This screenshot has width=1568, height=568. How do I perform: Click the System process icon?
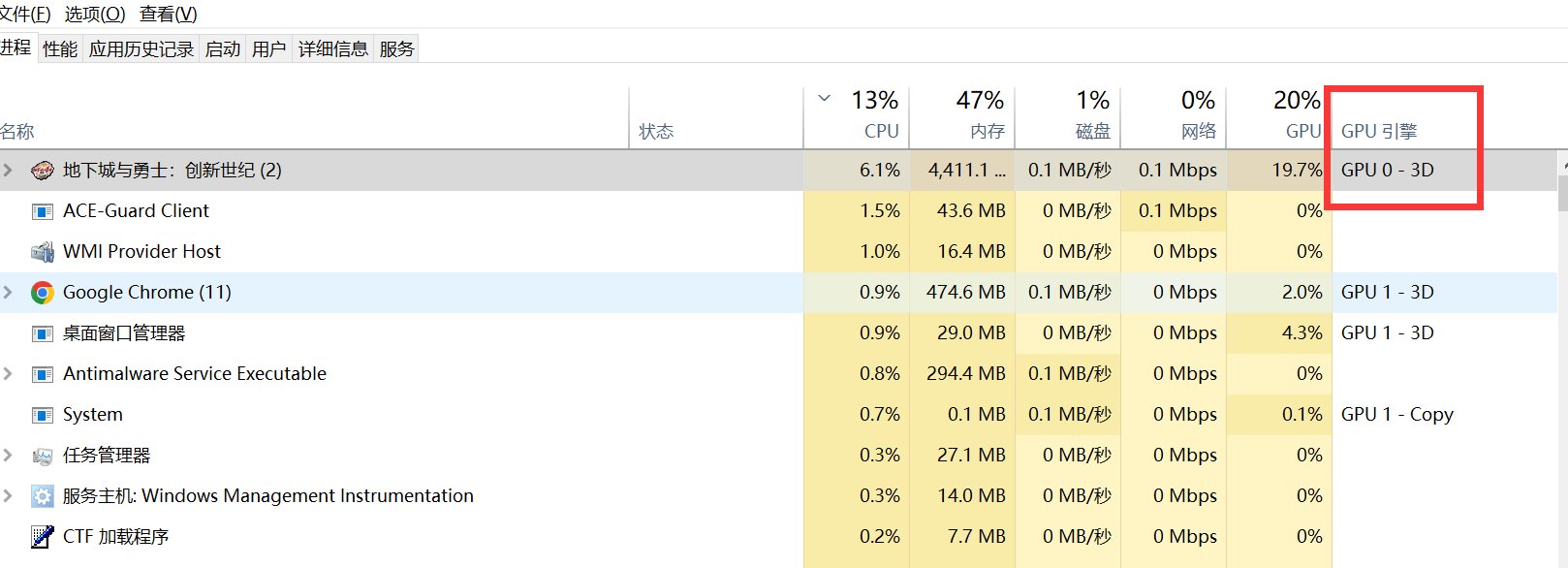click(x=42, y=415)
